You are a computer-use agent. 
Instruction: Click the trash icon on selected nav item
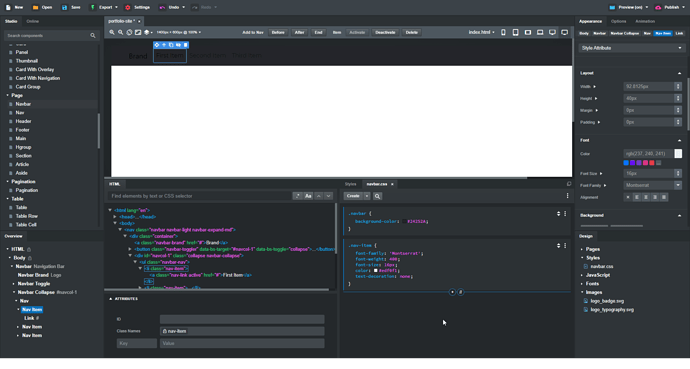click(186, 45)
